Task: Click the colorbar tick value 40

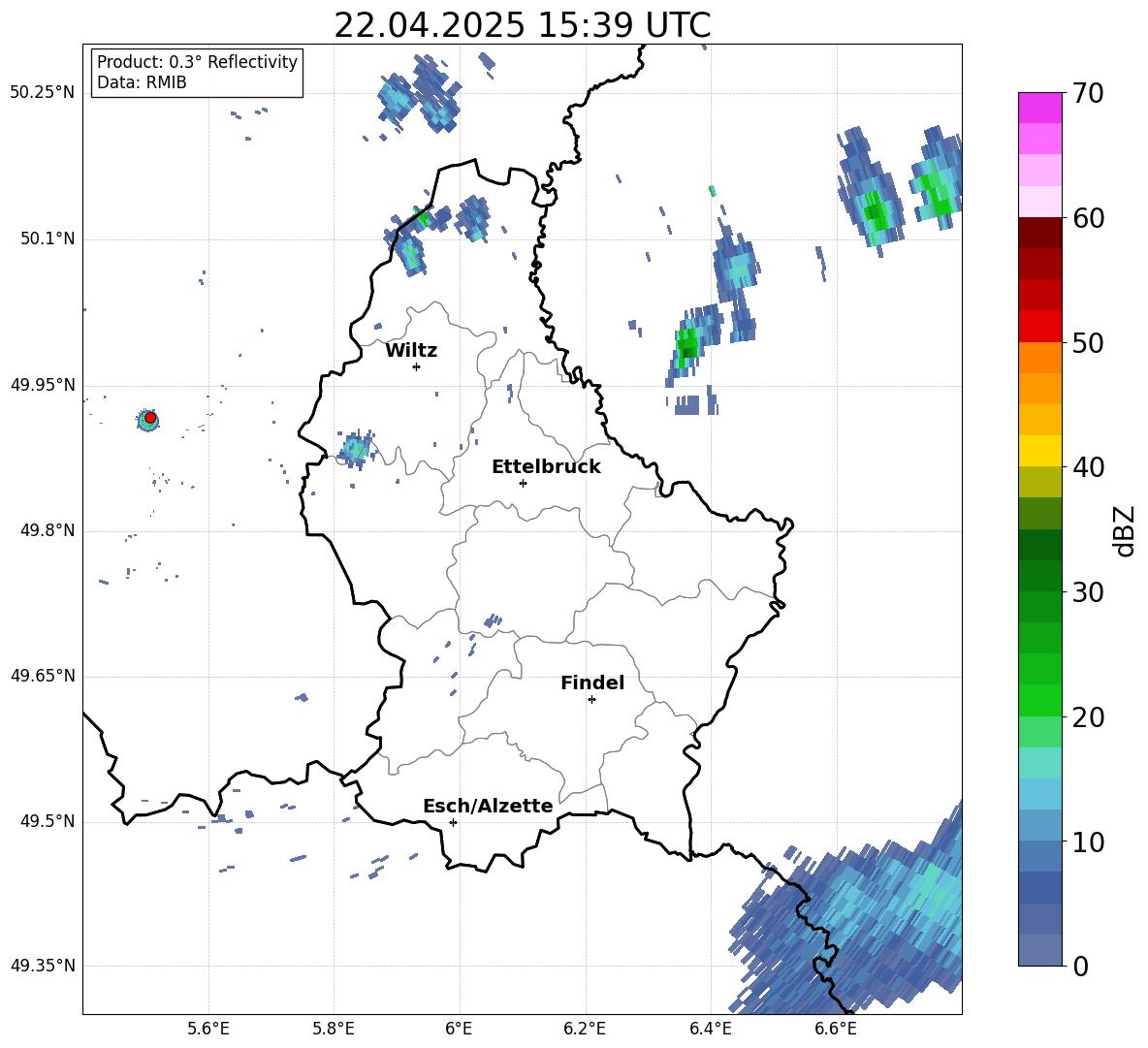Action: pyautogui.click(x=1088, y=467)
